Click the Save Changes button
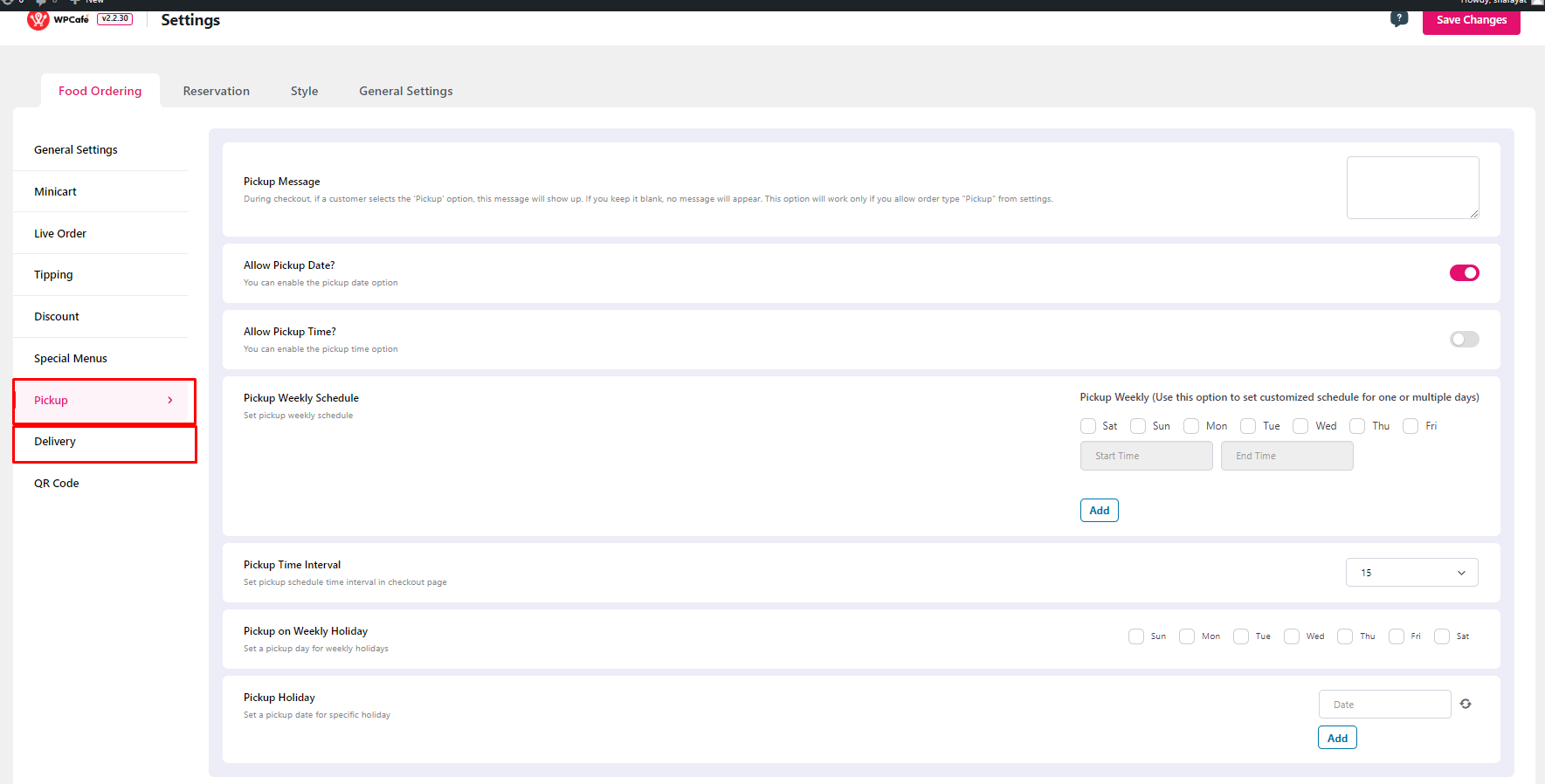Screen dimensions: 1545x784 (x=1472, y=20)
